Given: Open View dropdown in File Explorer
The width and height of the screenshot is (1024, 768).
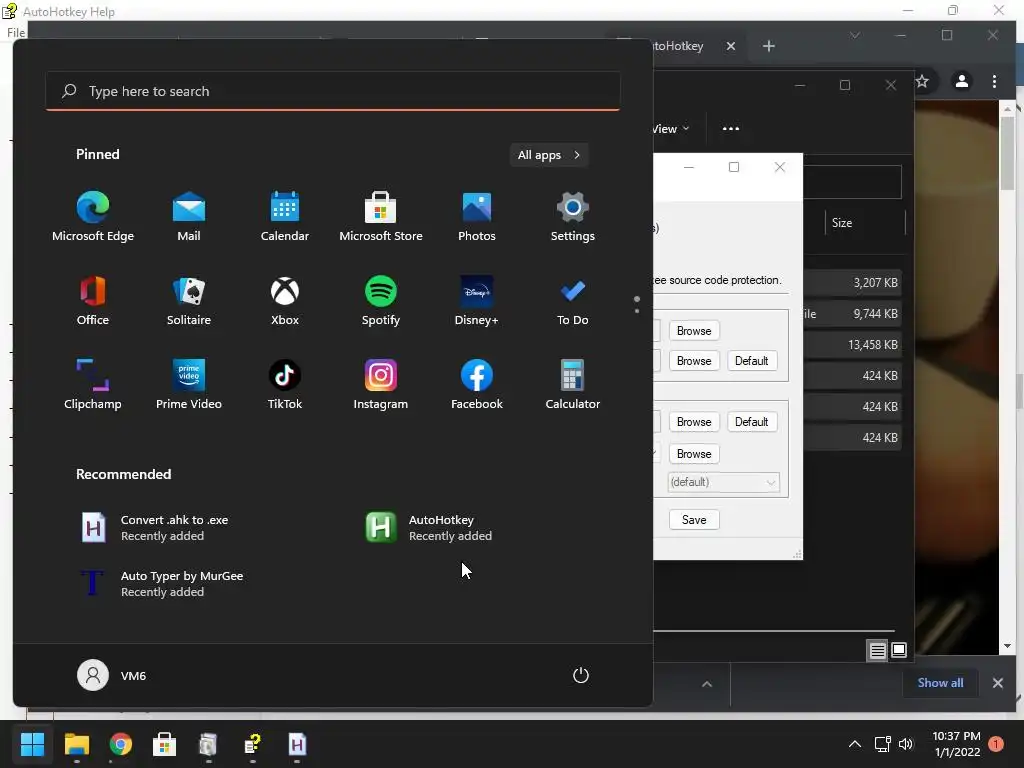Looking at the screenshot, I should [671, 129].
